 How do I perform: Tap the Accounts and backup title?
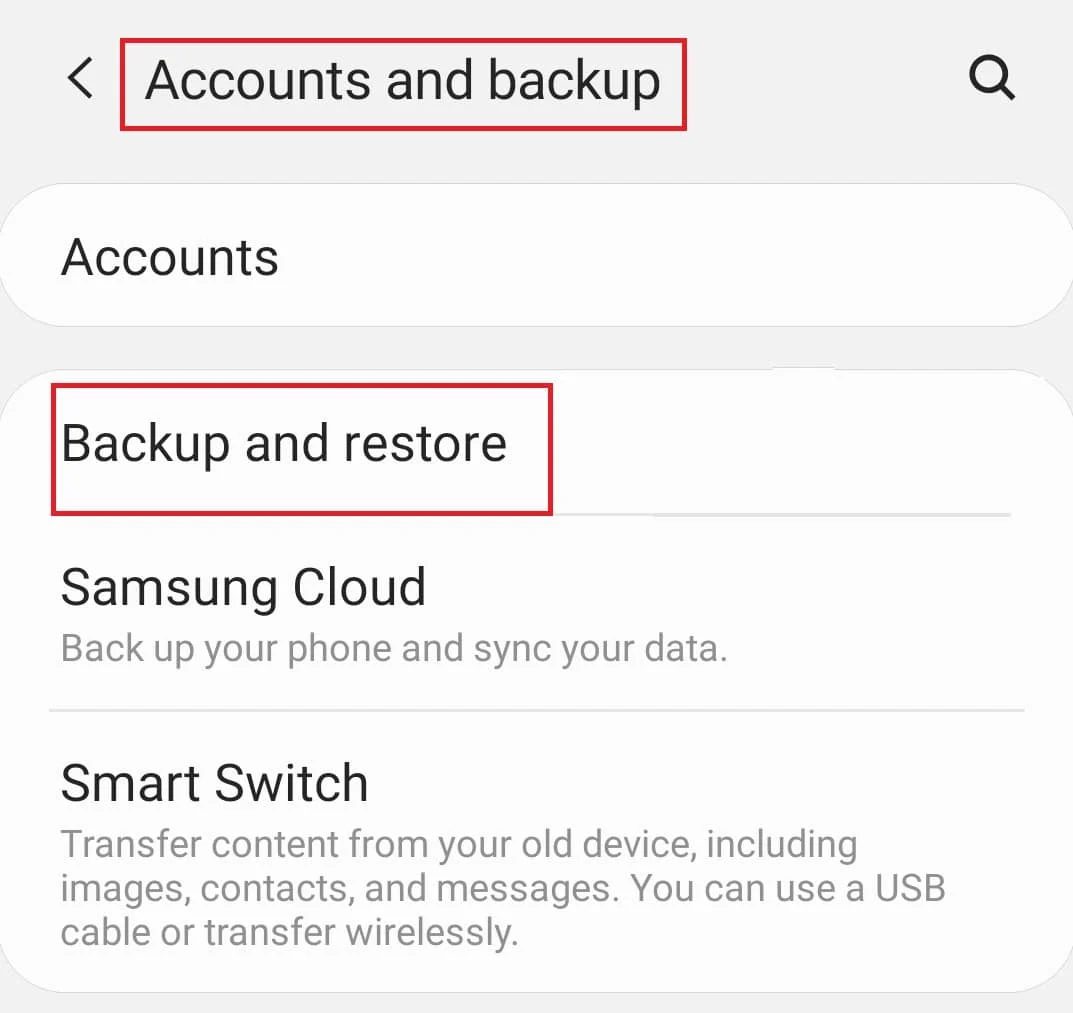click(x=402, y=80)
